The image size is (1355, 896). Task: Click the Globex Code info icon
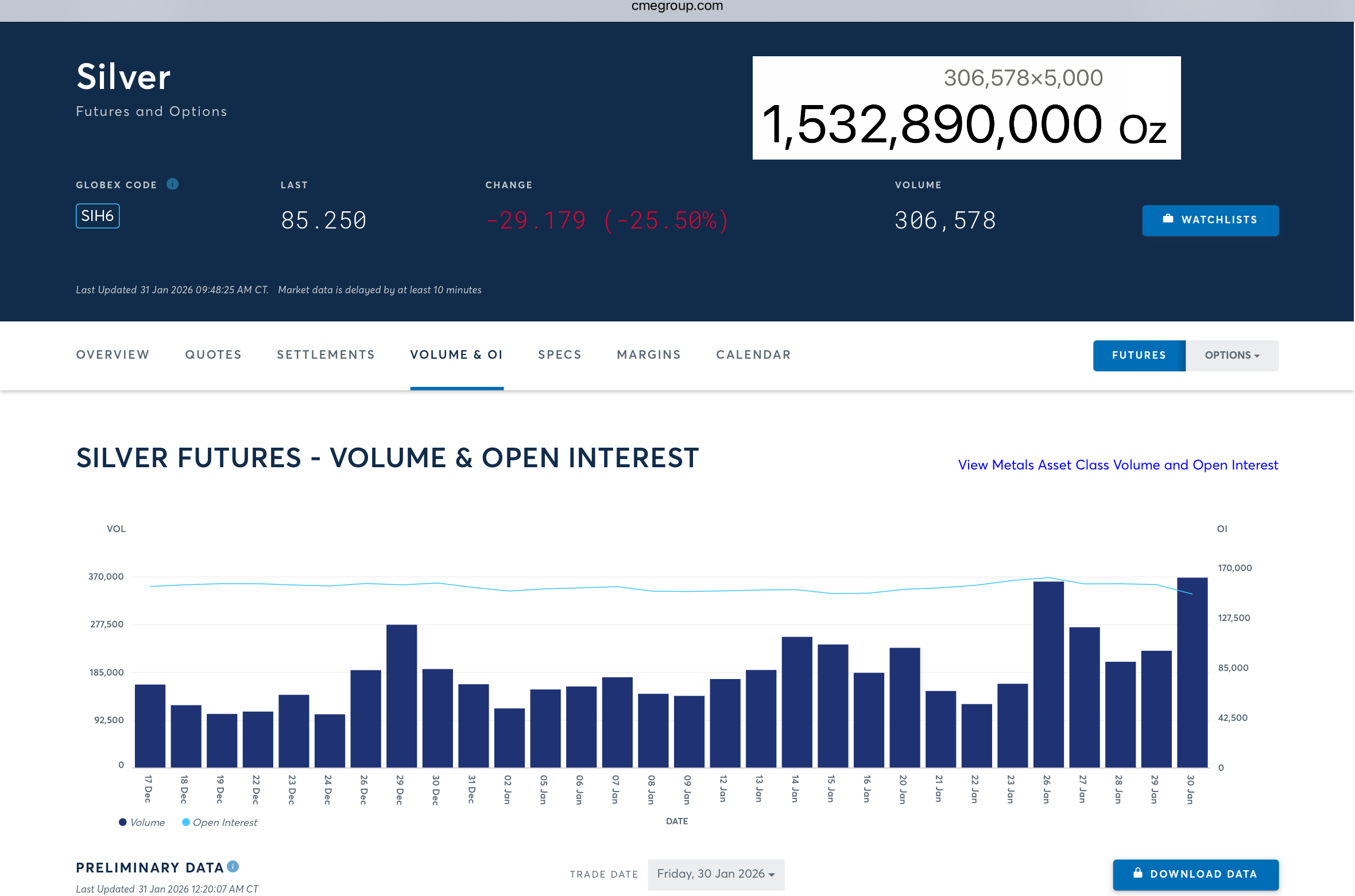point(172,184)
